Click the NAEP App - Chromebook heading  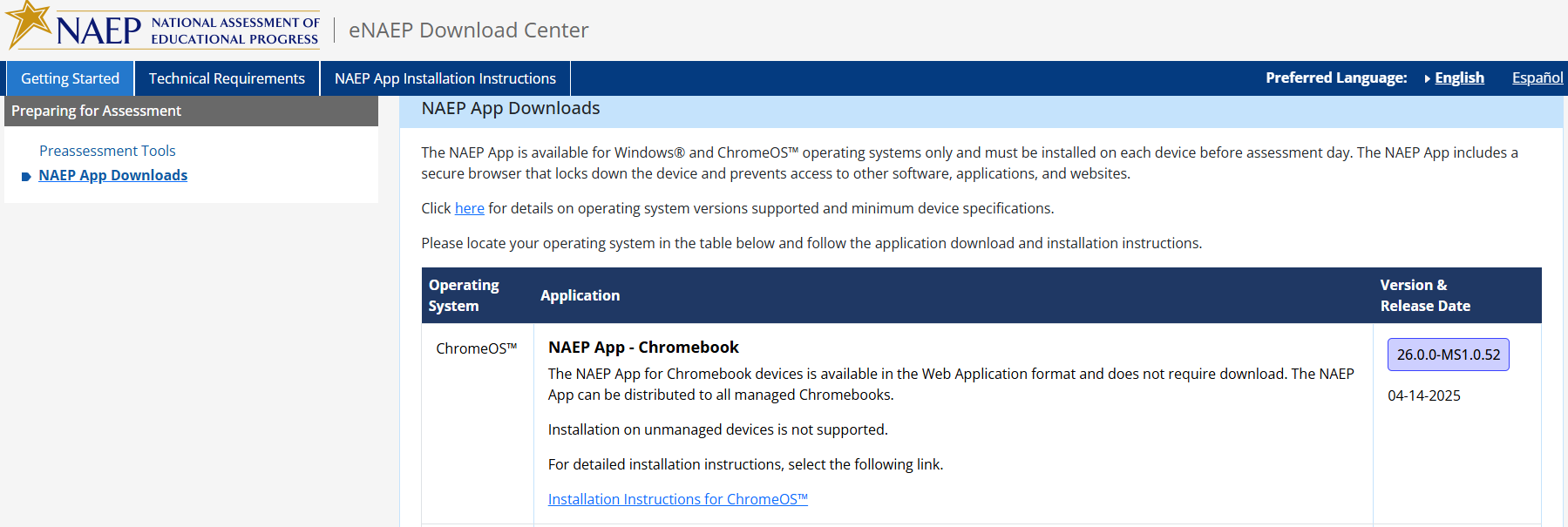pyautogui.click(x=643, y=348)
